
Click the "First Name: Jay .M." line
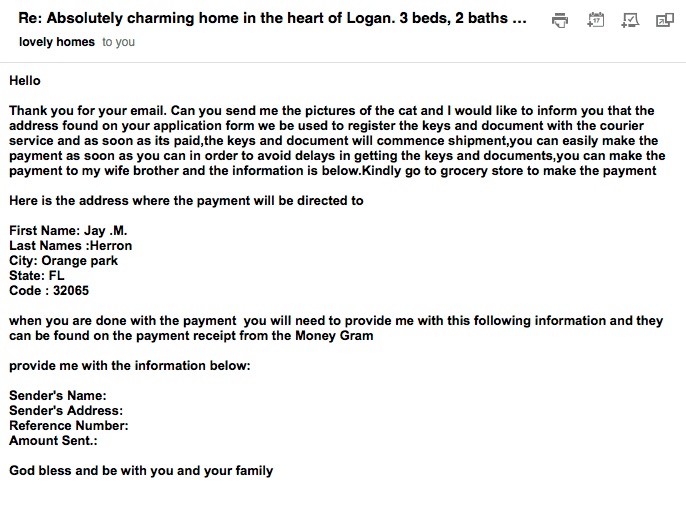pyautogui.click(x=68, y=230)
